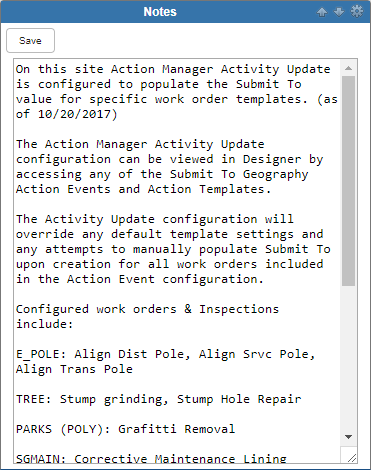Save the notes text
This screenshot has width=371, height=470.
(x=30, y=41)
